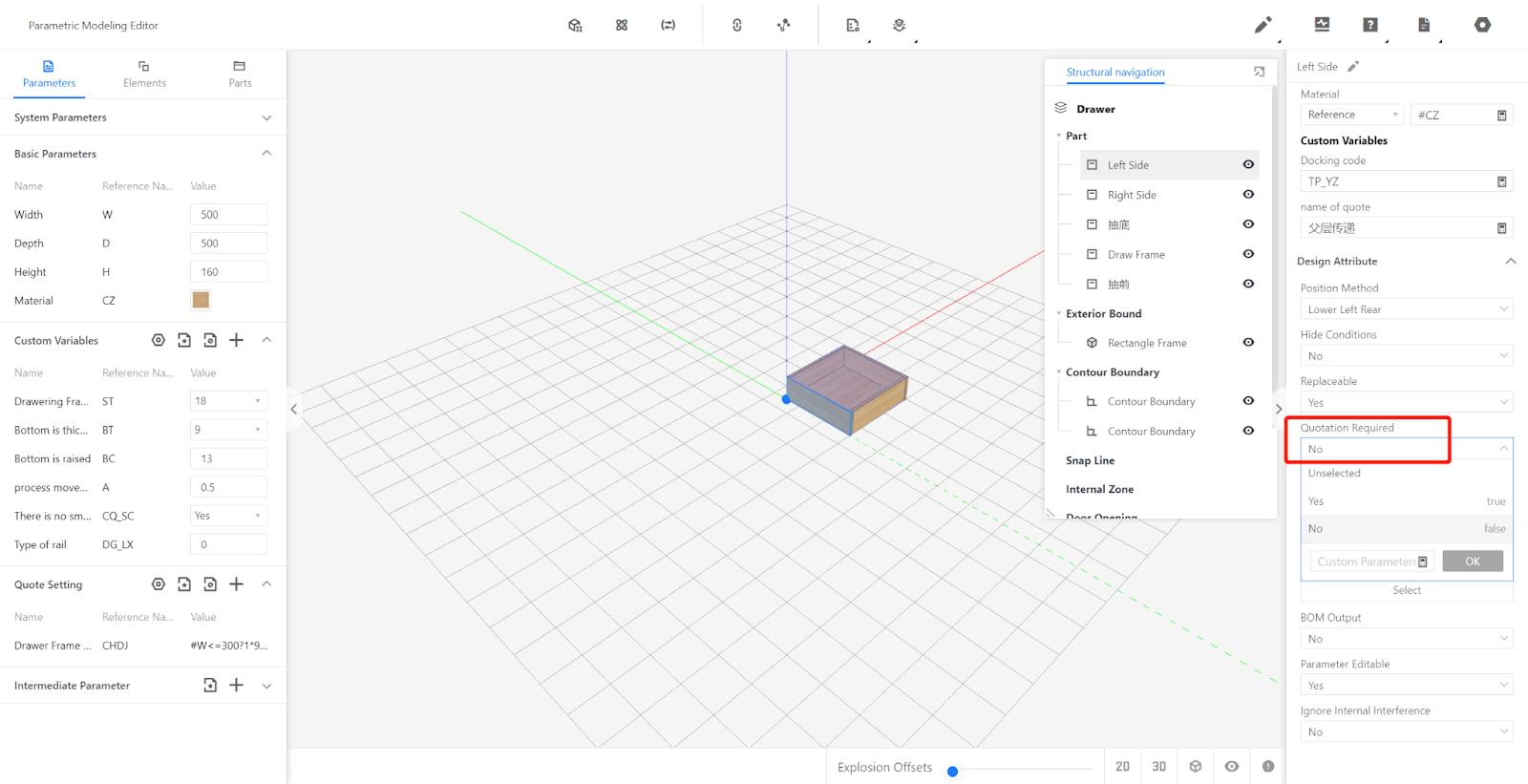Click the Material color swatch
Viewport: 1528px width, 784px height.
click(201, 301)
